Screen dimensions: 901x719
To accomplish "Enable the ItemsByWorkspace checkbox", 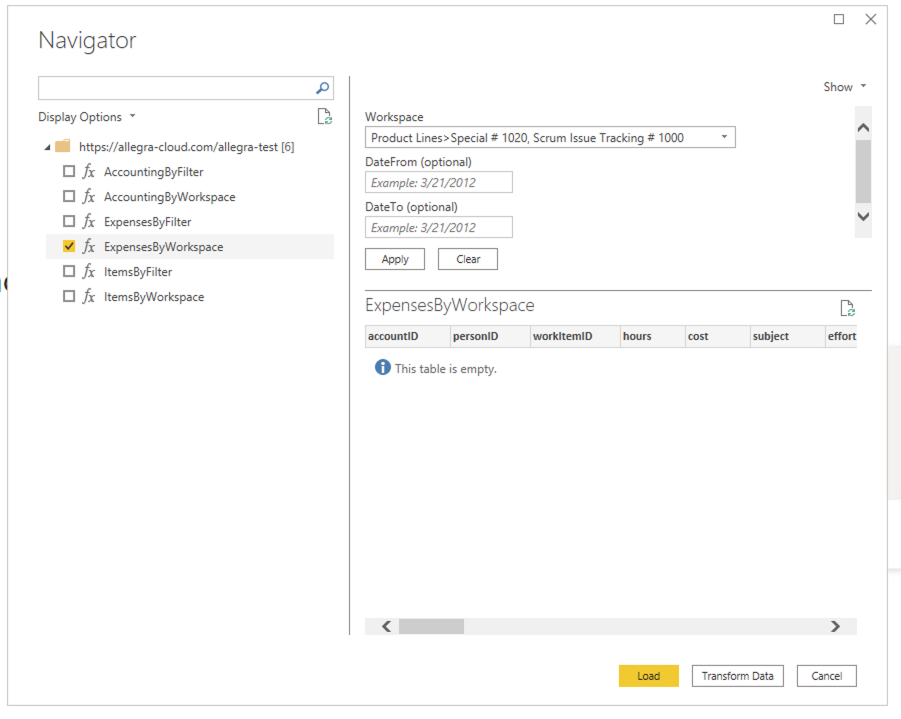I will (x=69, y=296).
